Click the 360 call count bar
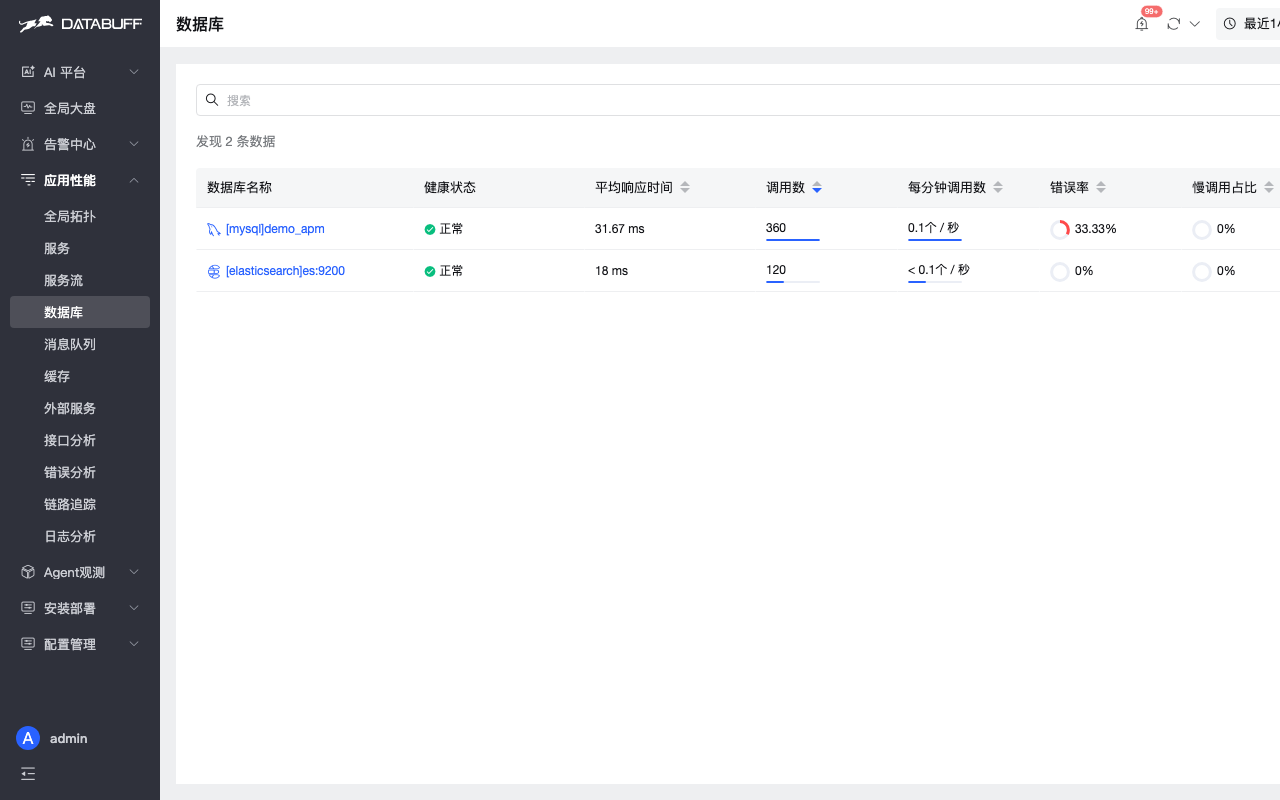The width and height of the screenshot is (1280, 800). click(793, 240)
